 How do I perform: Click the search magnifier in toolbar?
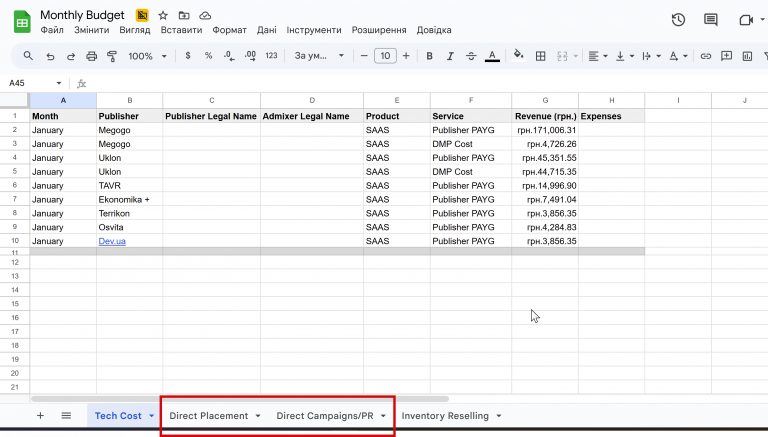28,56
